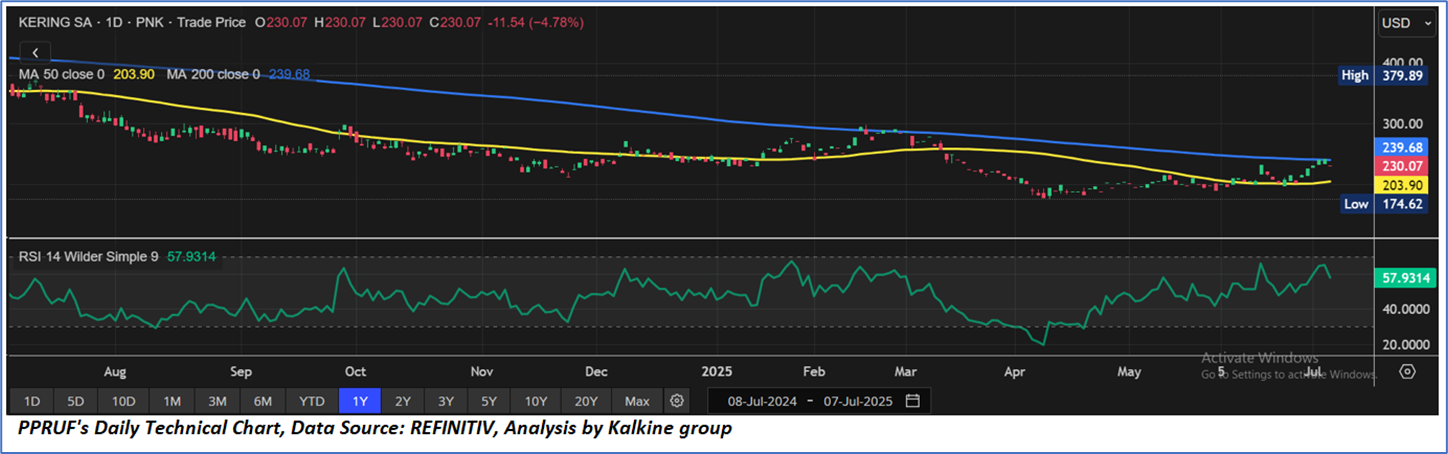Click the Aug month axis label
Viewport: 1448px width, 454px height.
(x=115, y=371)
